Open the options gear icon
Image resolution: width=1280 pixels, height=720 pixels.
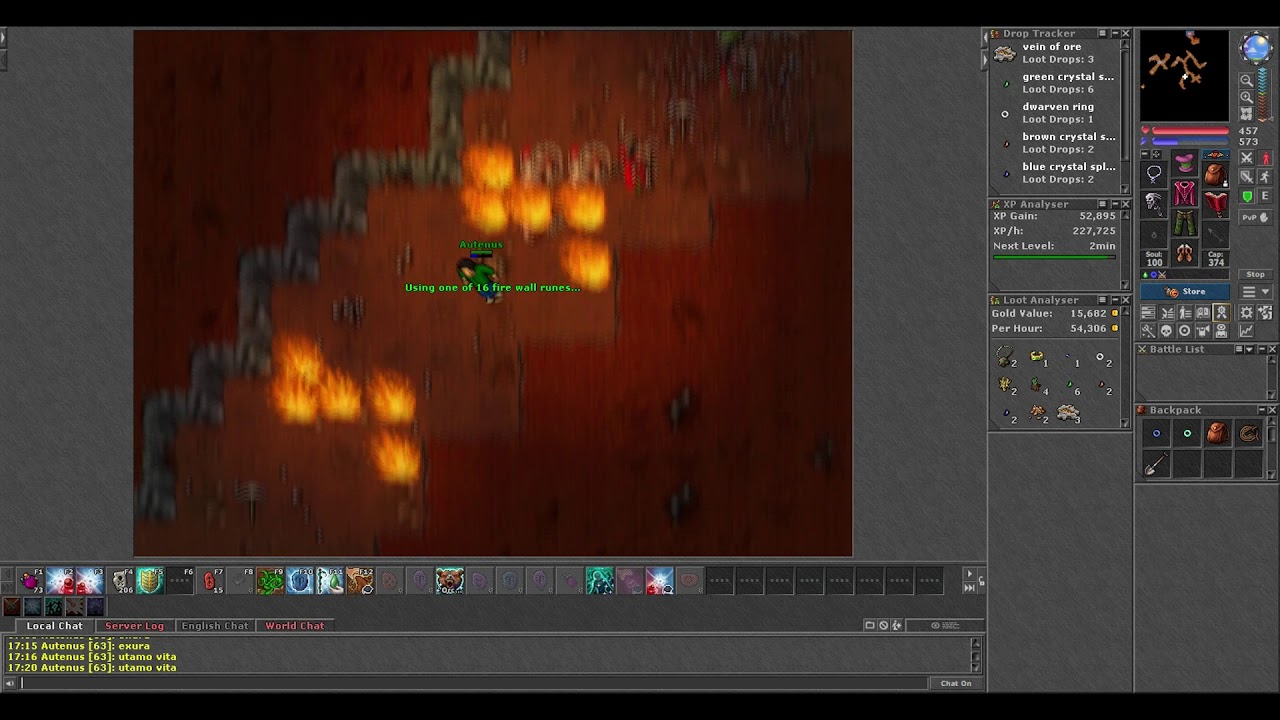pyautogui.click(x=1247, y=312)
